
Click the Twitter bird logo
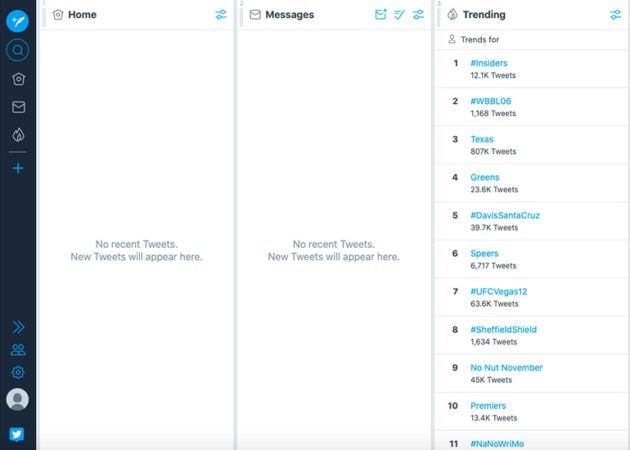(17, 434)
